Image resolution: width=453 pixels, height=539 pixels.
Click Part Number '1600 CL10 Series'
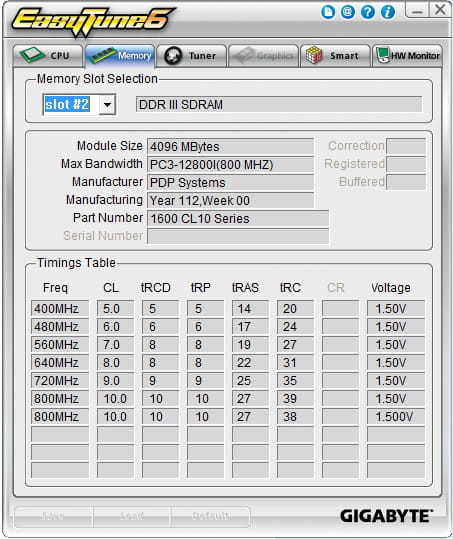click(238, 219)
